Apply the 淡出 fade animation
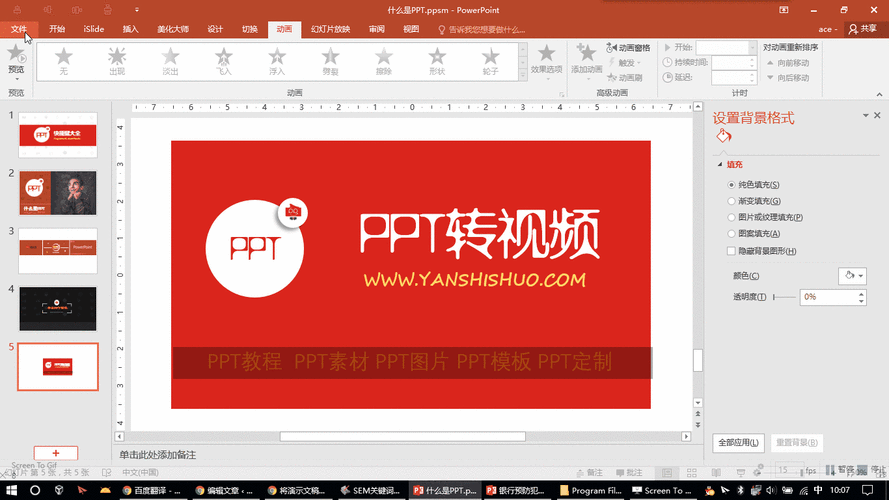Image resolution: width=889 pixels, height=500 pixels. 170,61
